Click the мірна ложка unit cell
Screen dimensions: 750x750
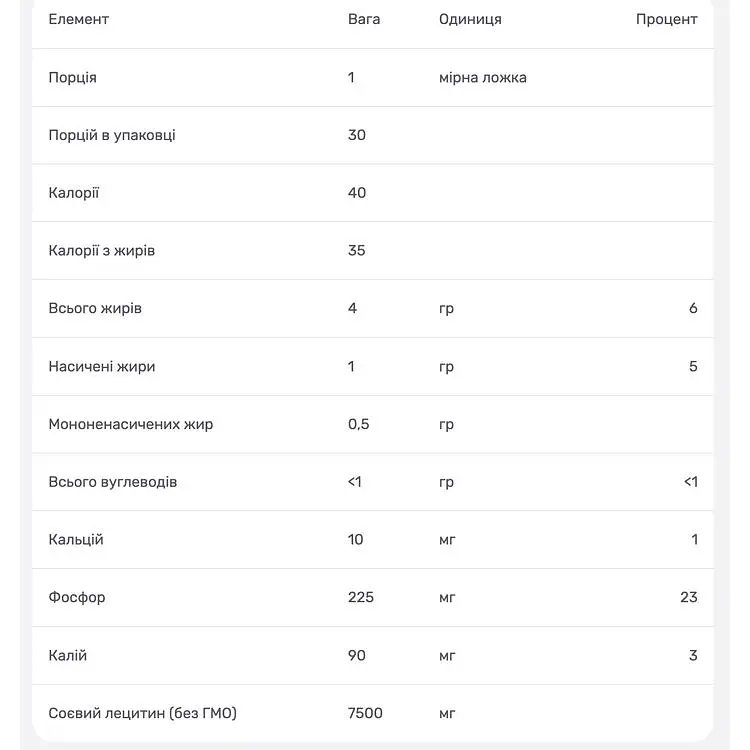click(x=483, y=77)
